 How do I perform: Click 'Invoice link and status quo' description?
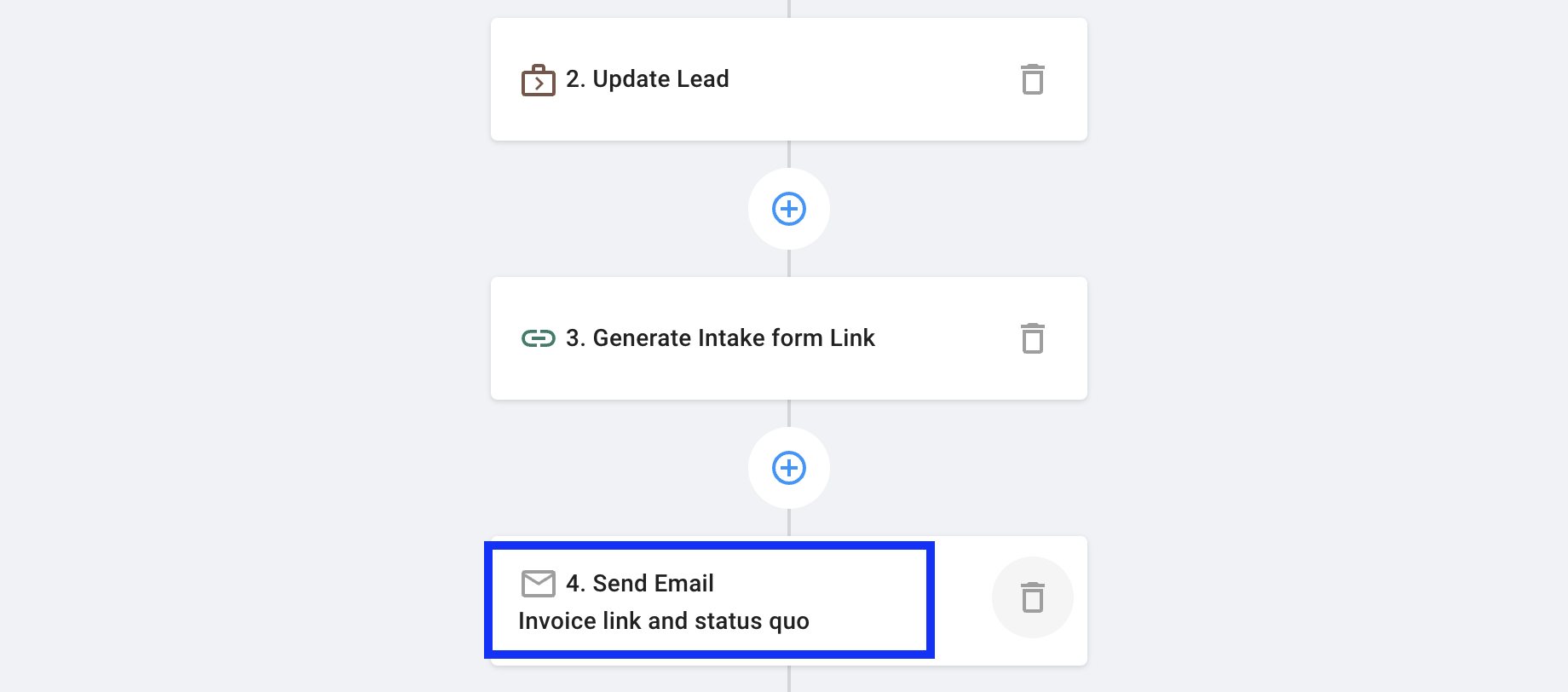(663, 621)
